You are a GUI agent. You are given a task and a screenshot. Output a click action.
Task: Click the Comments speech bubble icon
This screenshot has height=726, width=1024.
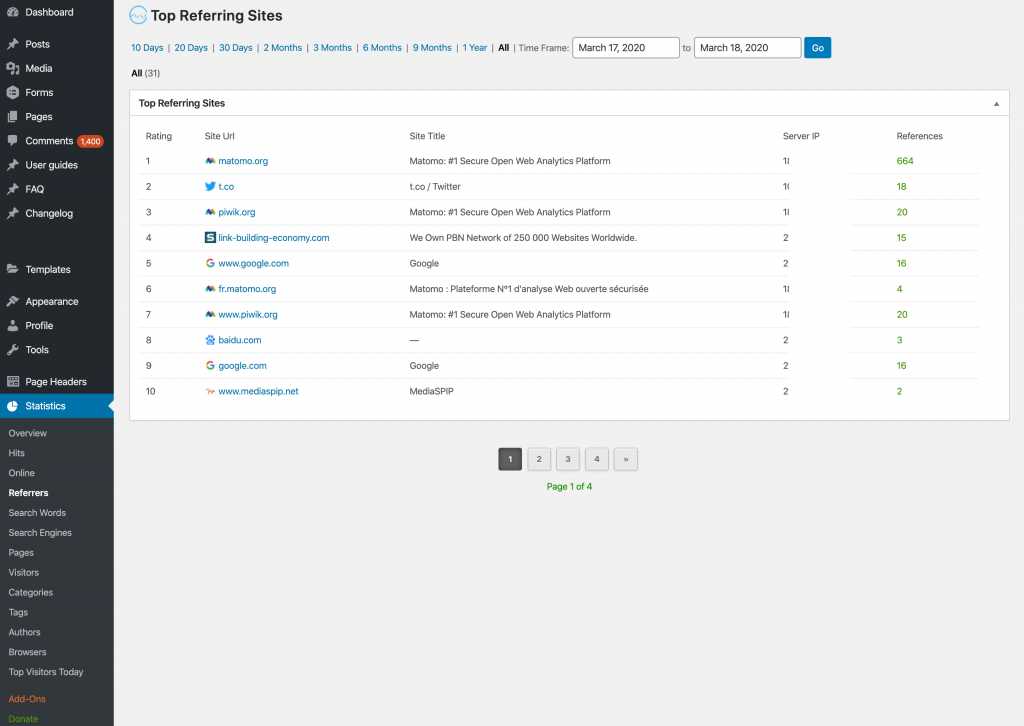click(12, 141)
